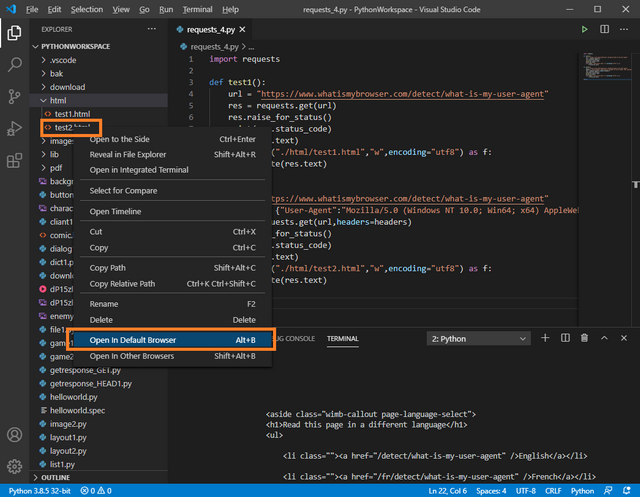
Task: Open image2.py in the explorer
Action: click(x=98, y=424)
